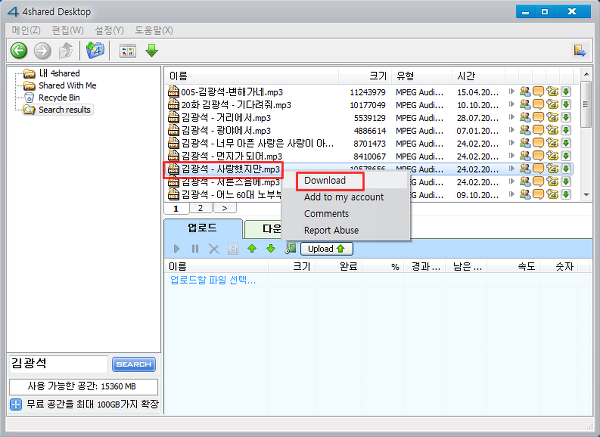Play preview of the 8701473-size file row
Image resolution: width=600 pixels, height=437 pixels.
click(x=511, y=143)
